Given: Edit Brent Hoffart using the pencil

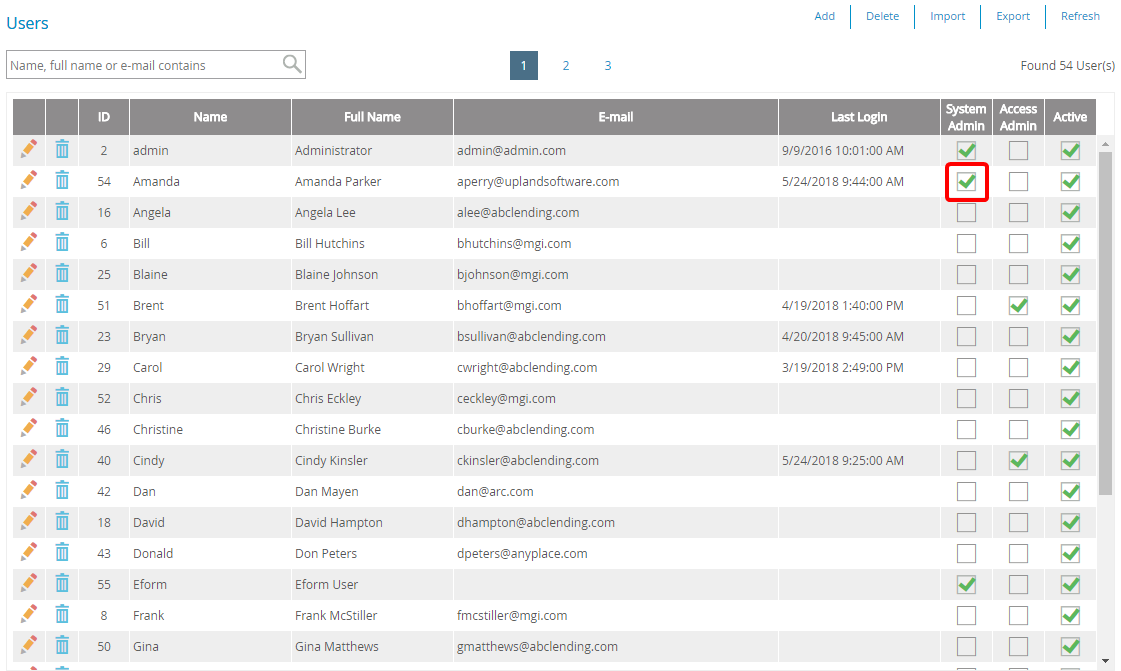Looking at the screenshot, I should pos(29,304).
